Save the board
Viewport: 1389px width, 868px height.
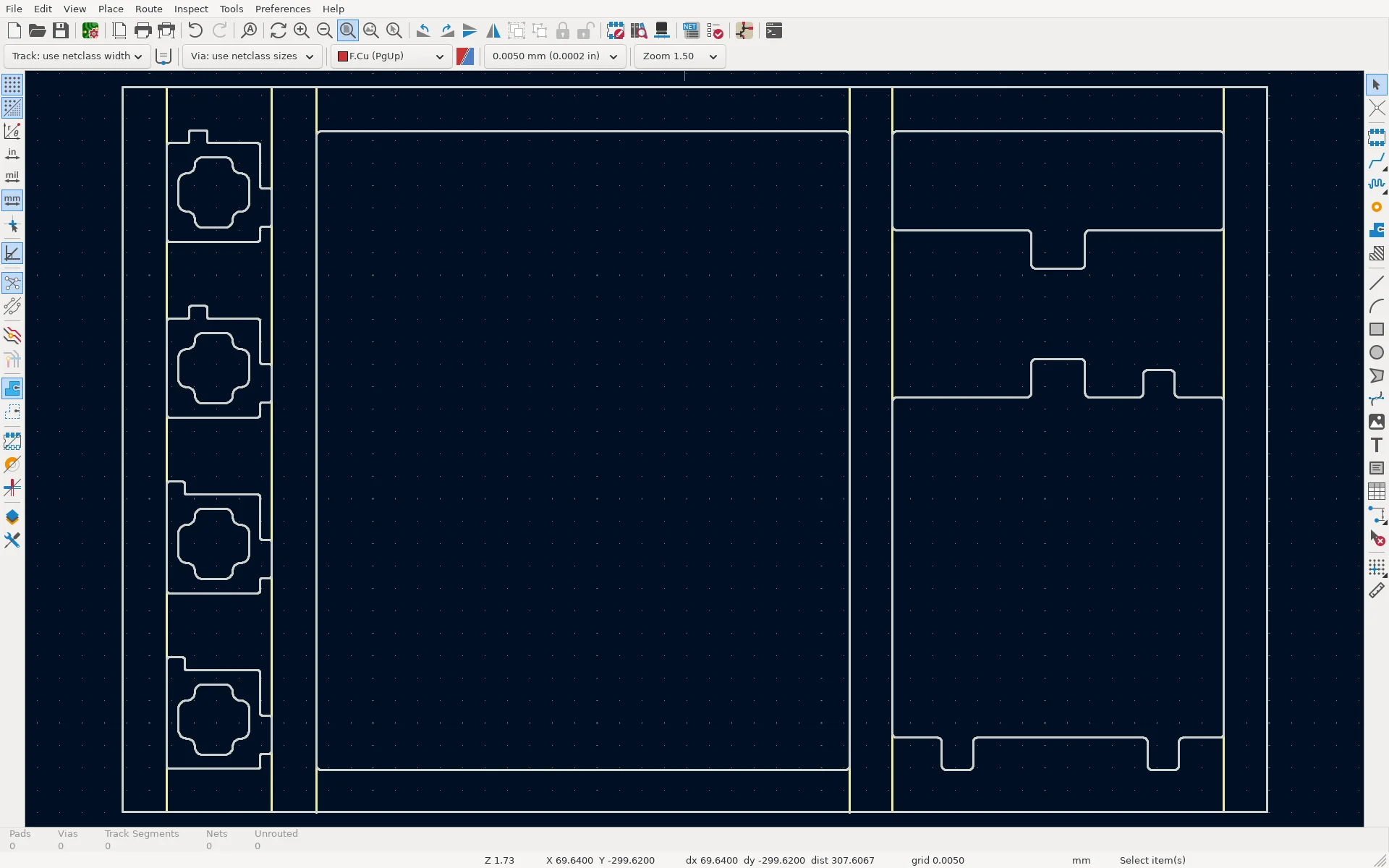61,30
